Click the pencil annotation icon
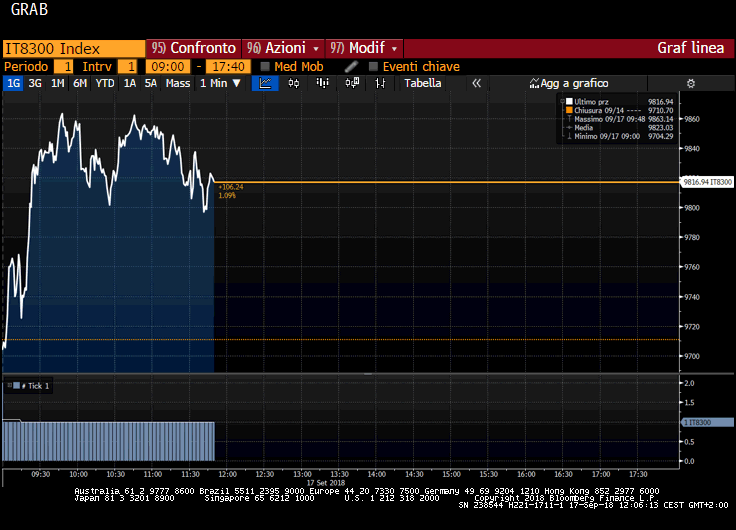 pos(351,67)
